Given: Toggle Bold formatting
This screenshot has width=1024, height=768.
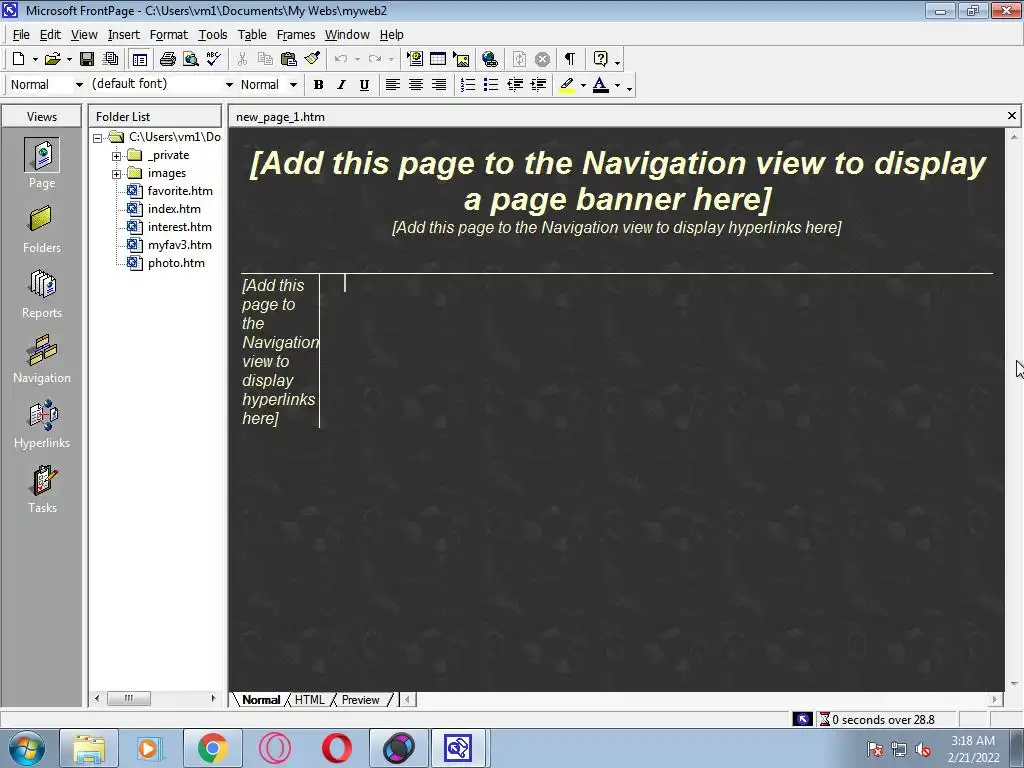Looking at the screenshot, I should [x=318, y=85].
